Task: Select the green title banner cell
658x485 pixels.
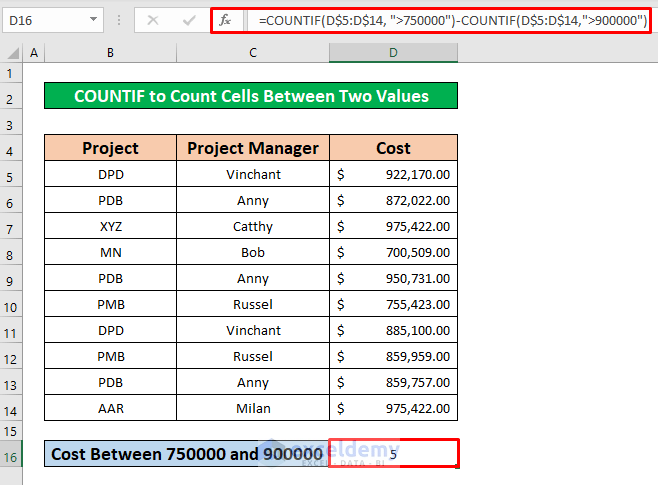Action: click(251, 96)
